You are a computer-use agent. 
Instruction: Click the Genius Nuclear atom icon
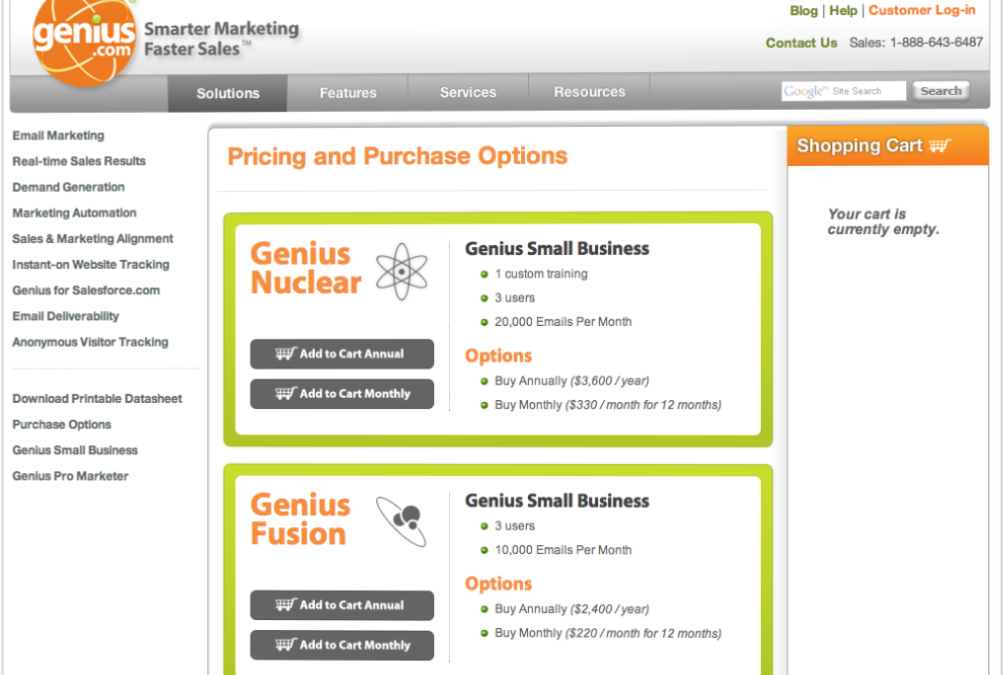pyautogui.click(x=401, y=272)
